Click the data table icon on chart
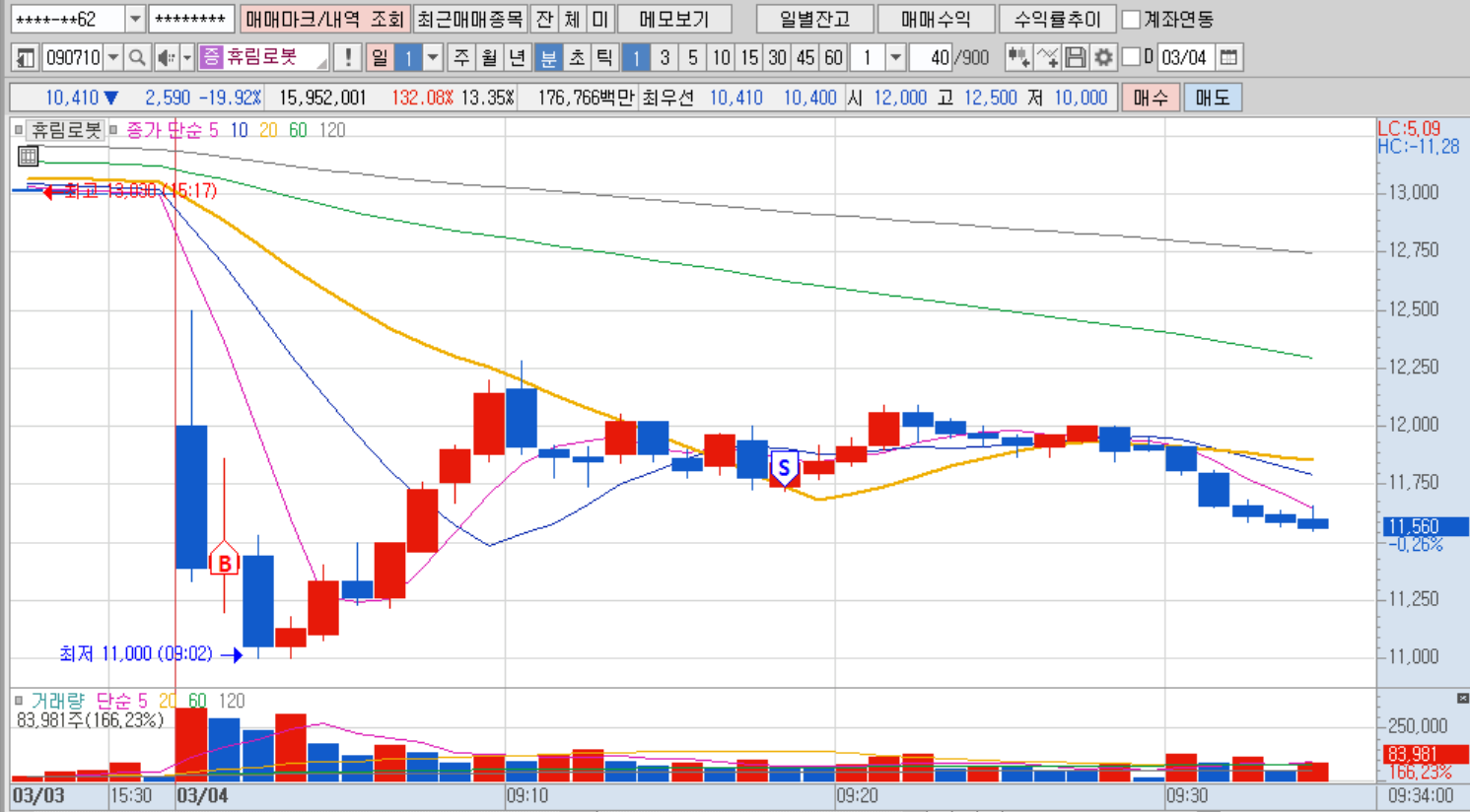The height and width of the screenshot is (812, 1470). pyautogui.click(x=29, y=156)
